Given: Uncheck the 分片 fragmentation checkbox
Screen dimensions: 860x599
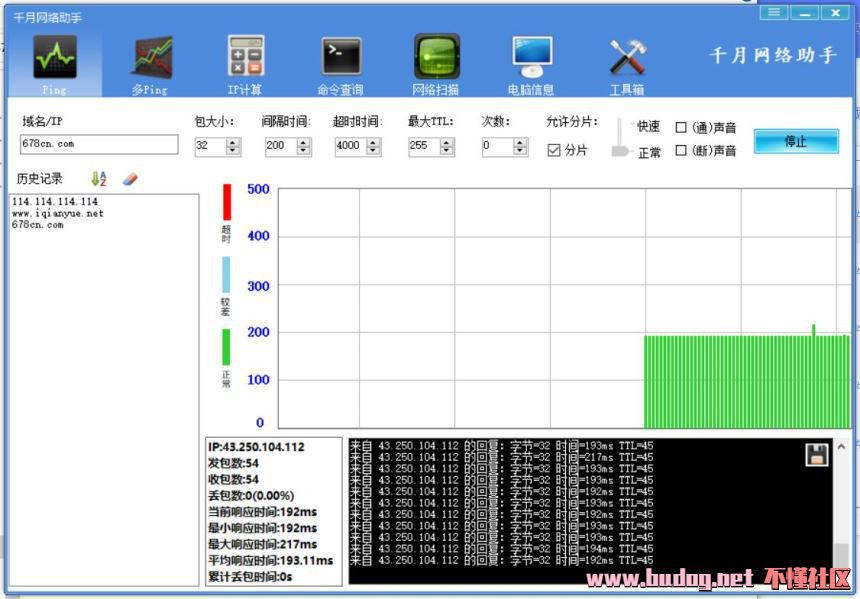Looking at the screenshot, I should coord(554,151).
